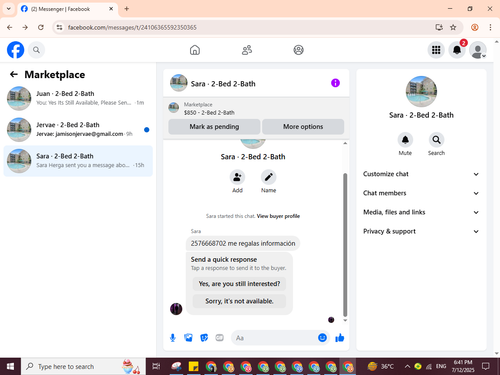
Task: Show hidden system tray icons chevron
Action: pos(407,367)
